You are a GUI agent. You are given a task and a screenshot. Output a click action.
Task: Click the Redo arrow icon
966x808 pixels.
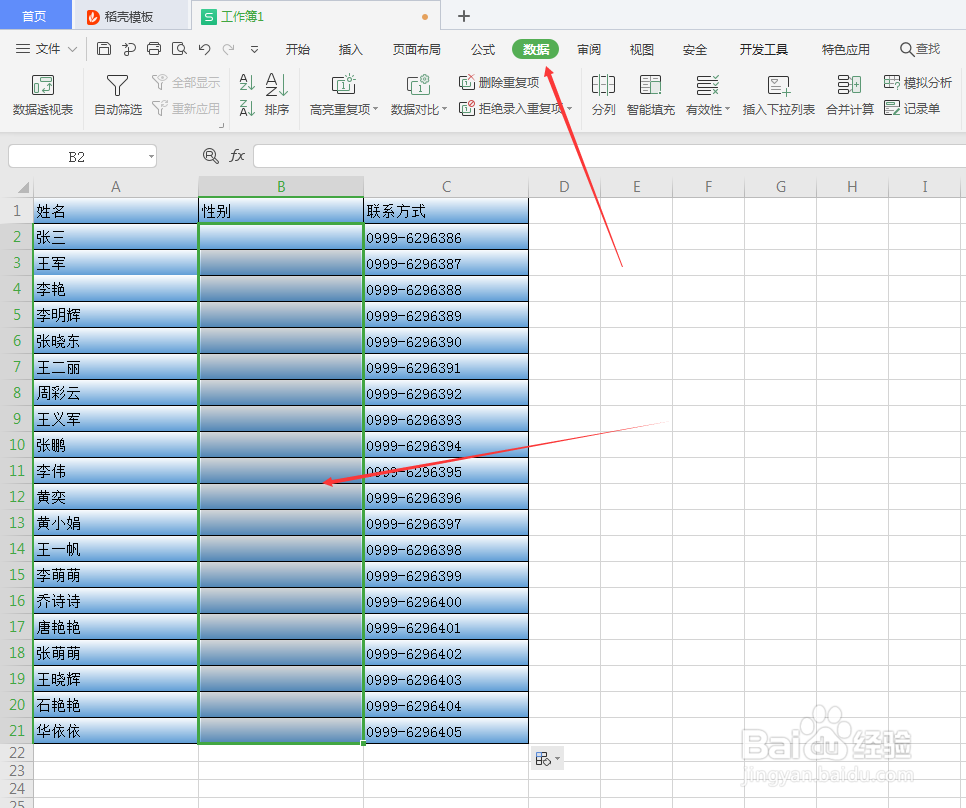click(229, 49)
